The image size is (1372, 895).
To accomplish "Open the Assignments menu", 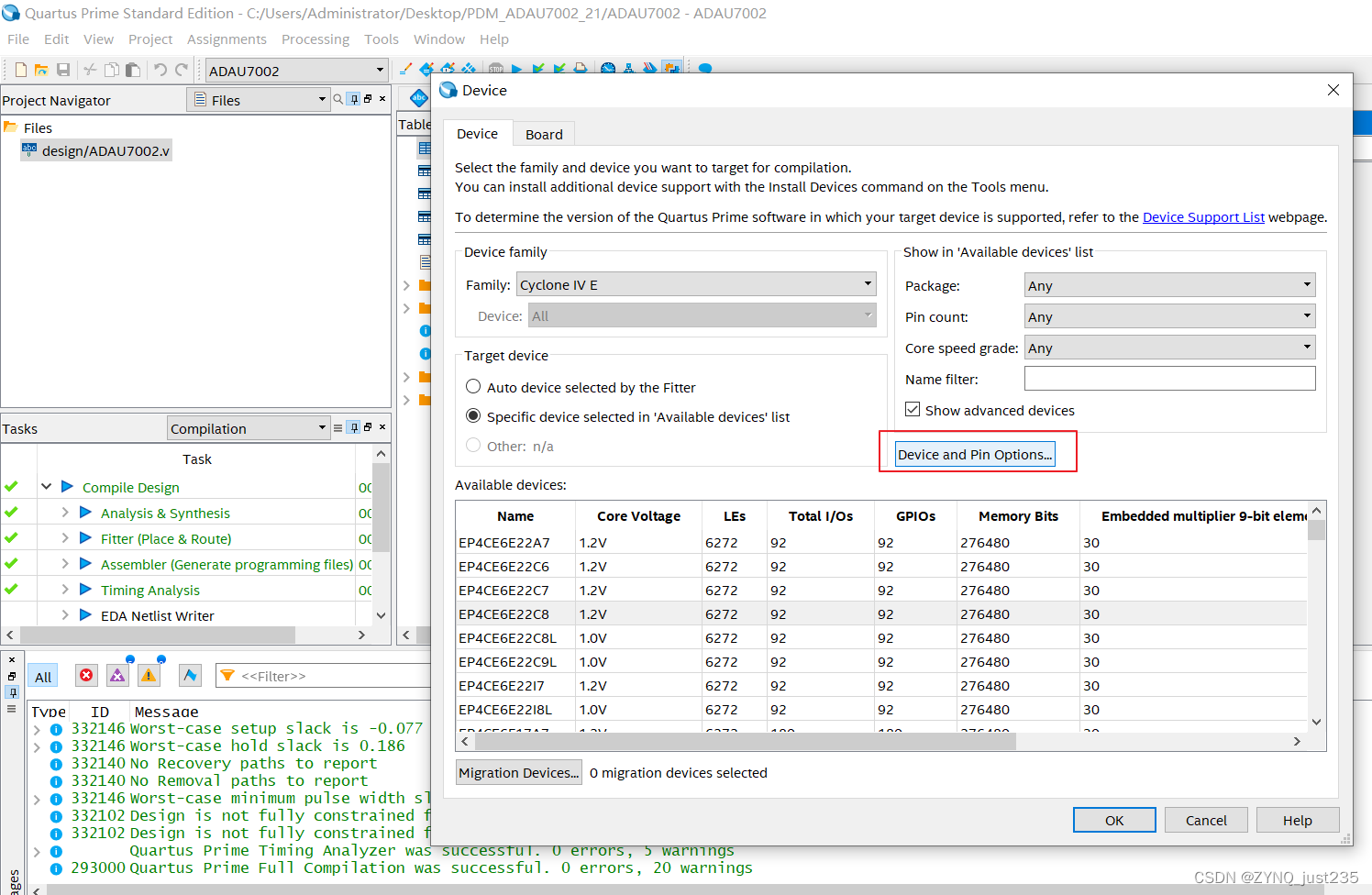I will pyautogui.click(x=227, y=39).
